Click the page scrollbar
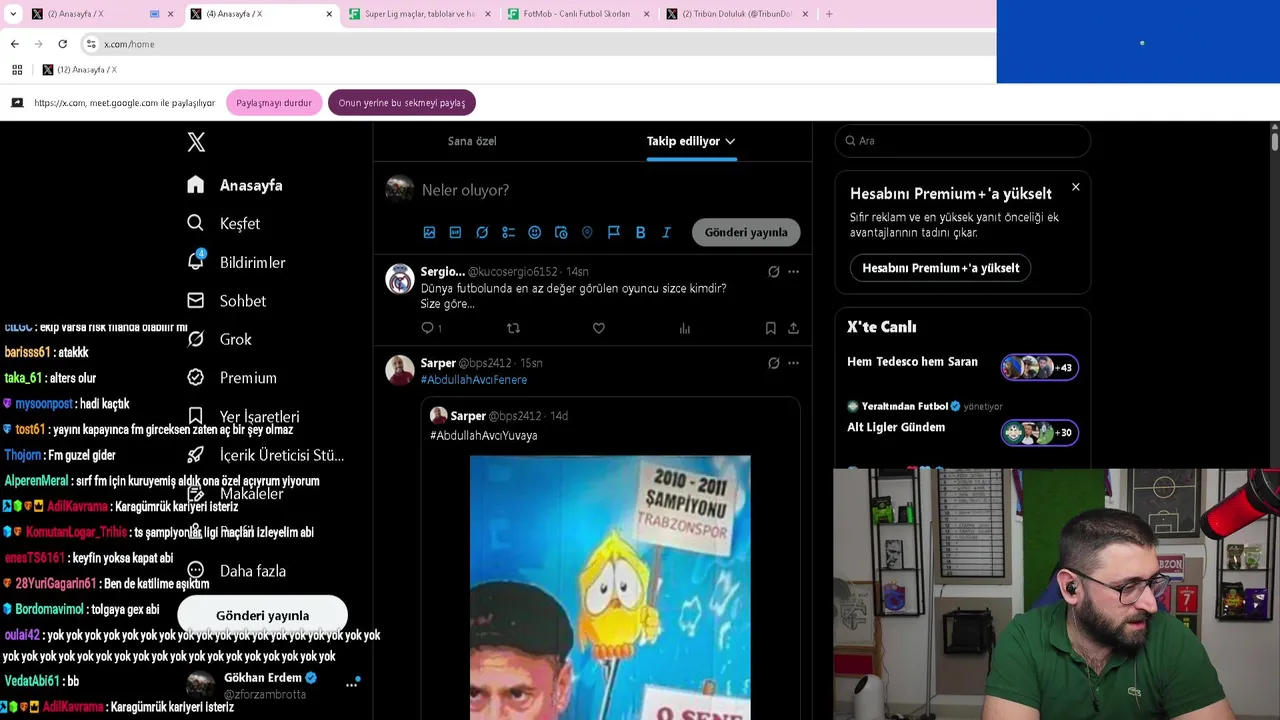 (1275, 142)
